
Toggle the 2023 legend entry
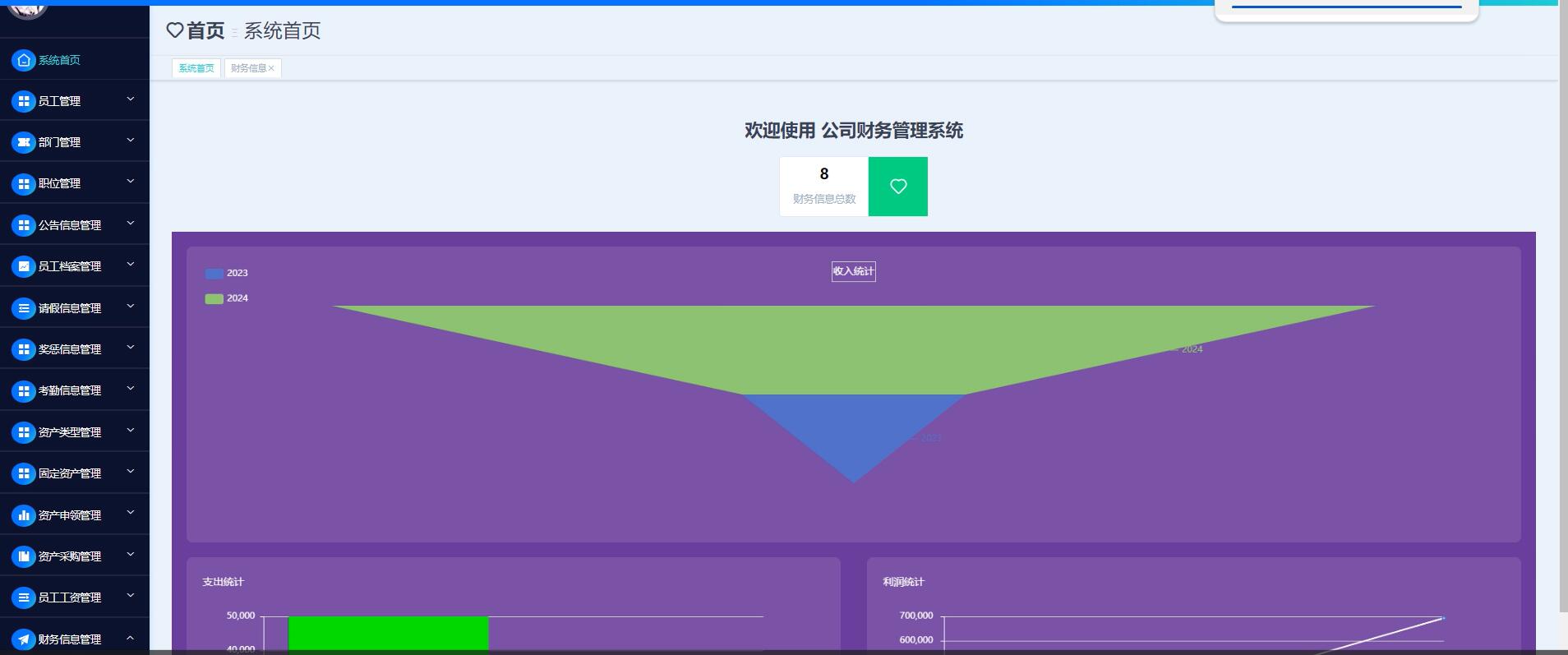coord(227,273)
